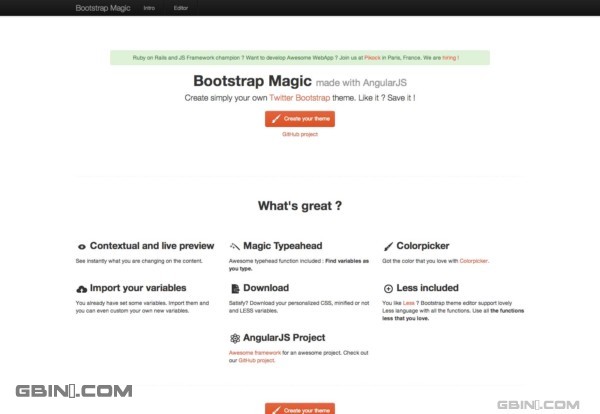Open the Awesome framework link
Image resolution: width=600 pixels, height=414 pixels.
255,353
